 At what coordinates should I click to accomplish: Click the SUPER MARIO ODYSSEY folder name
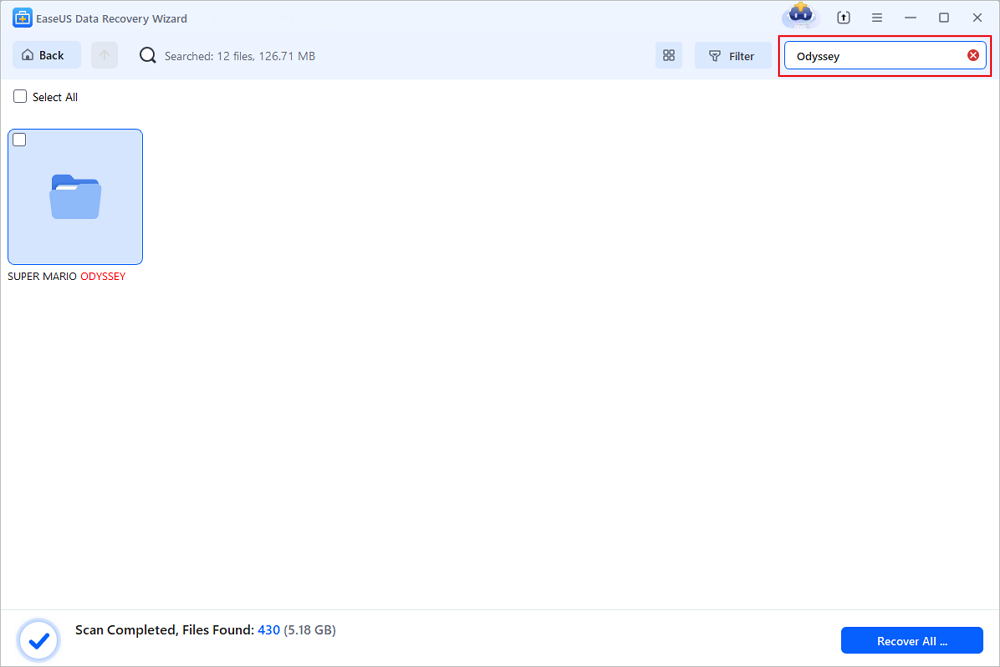pyautogui.click(x=66, y=276)
